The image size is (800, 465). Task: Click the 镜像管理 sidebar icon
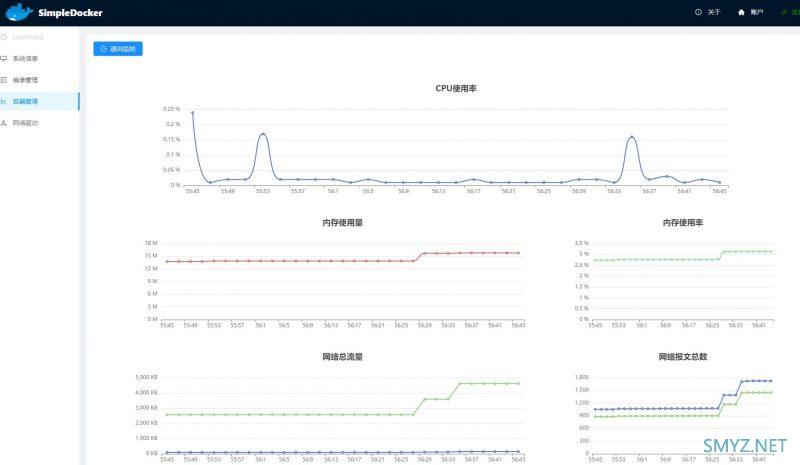pyautogui.click(x=4, y=80)
